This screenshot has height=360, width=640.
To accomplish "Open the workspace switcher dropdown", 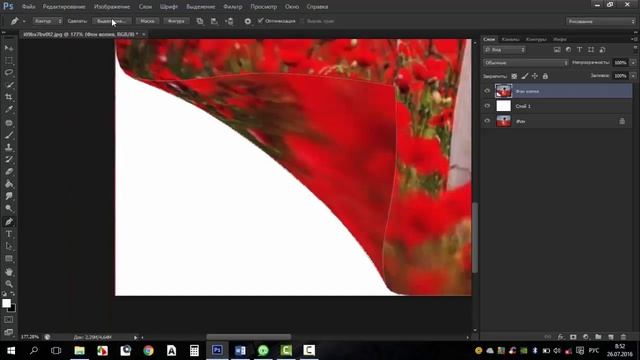I will (601, 21).
